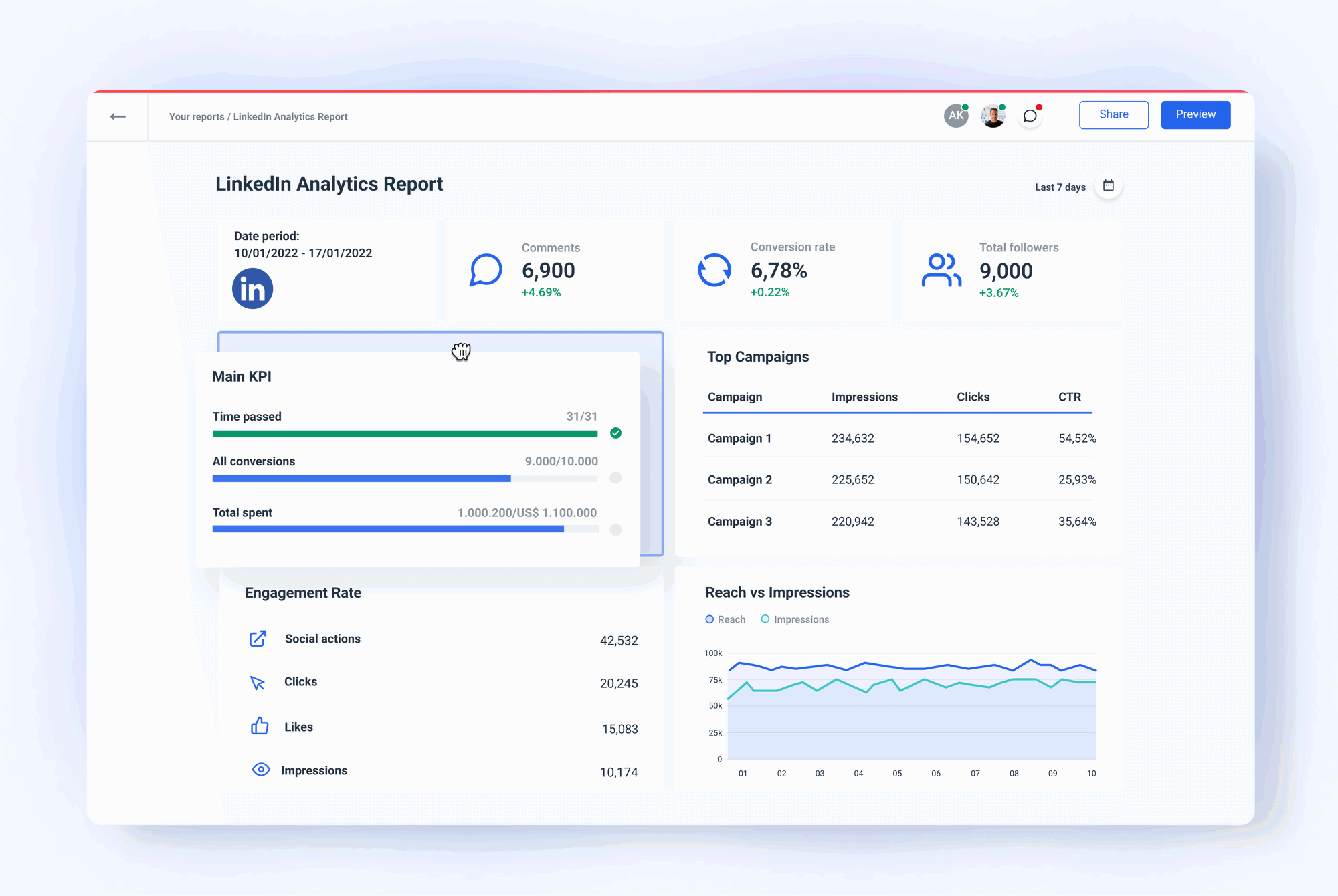Viewport: 1338px width, 896px height.
Task: Open Your reports from the breadcrumb
Action: tap(196, 116)
